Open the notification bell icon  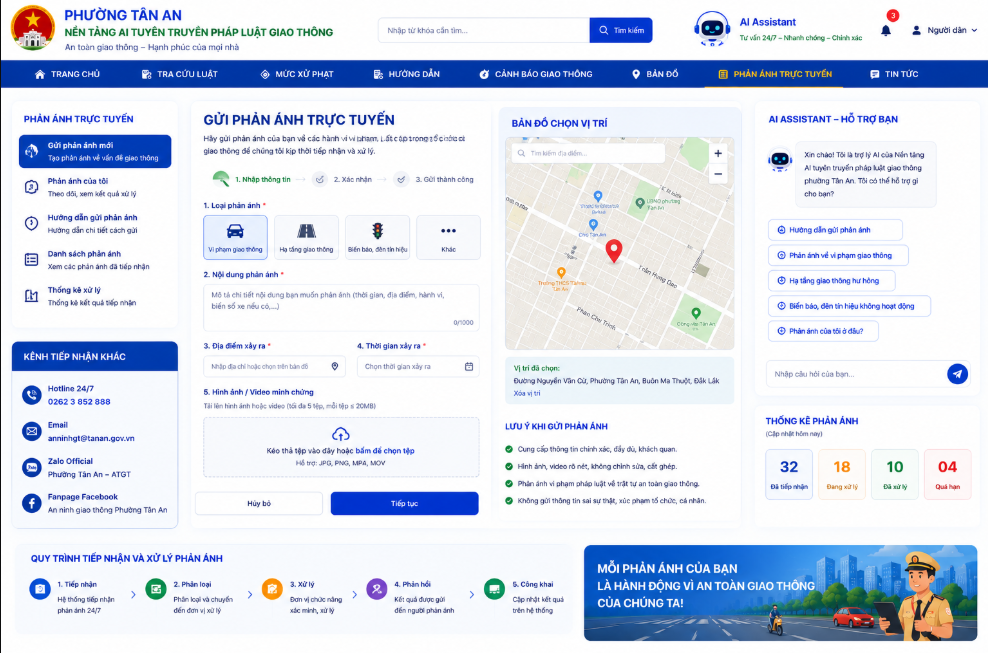click(x=885, y=30)
